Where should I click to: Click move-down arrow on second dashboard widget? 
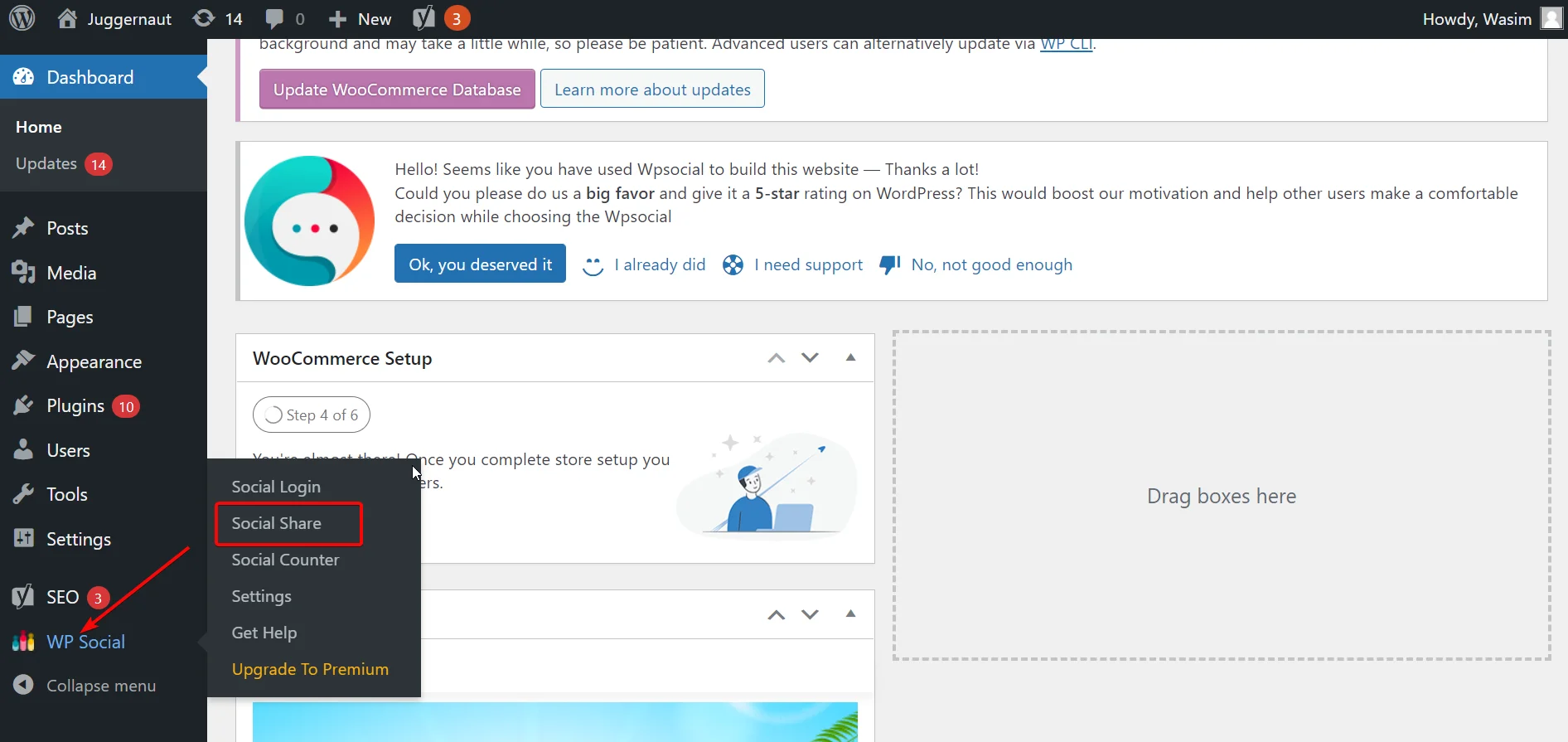810,614
